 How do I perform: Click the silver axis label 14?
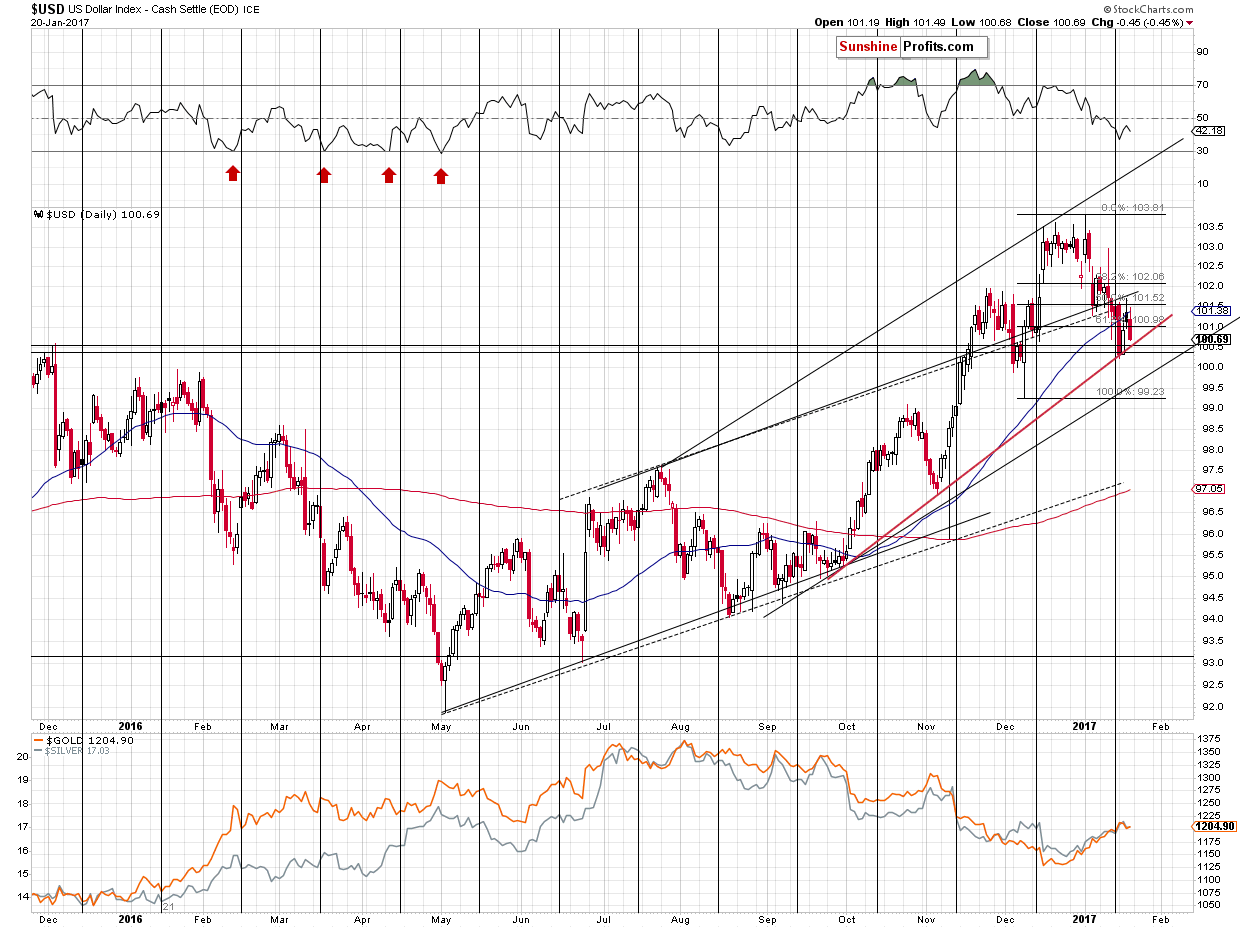coord(21,897)
